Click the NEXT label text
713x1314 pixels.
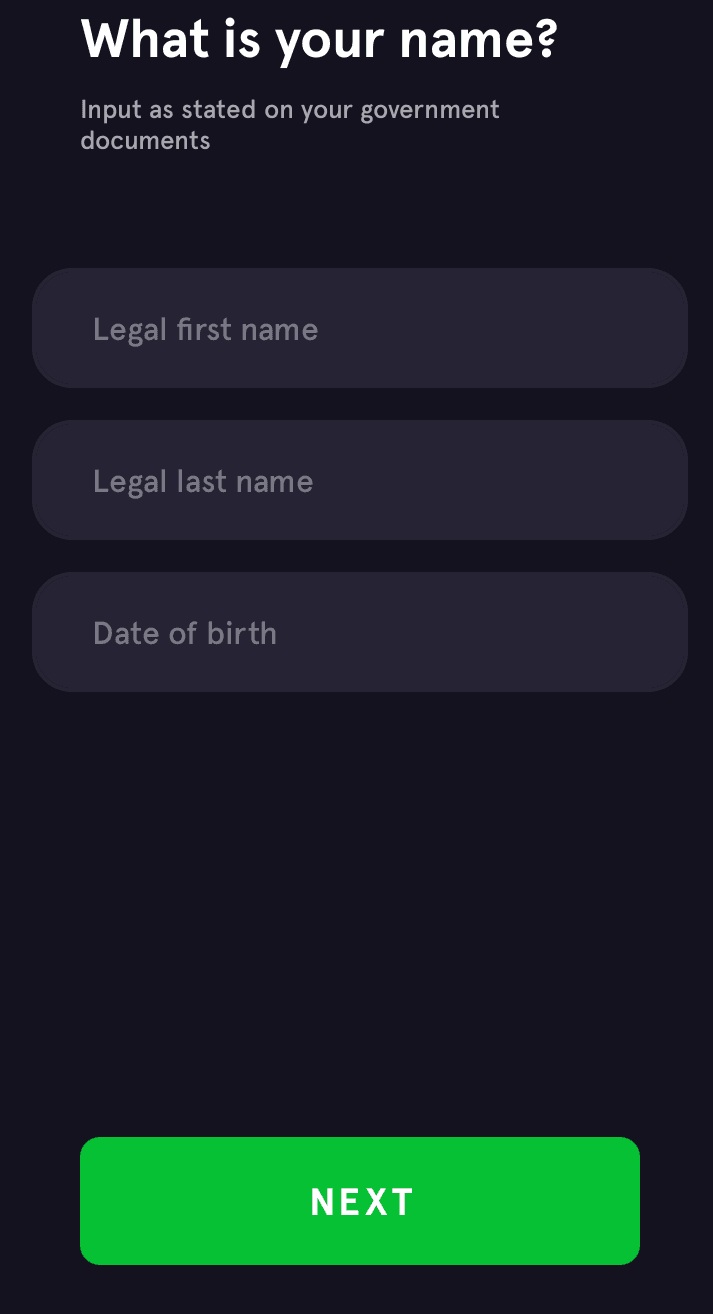(x=362, y=1202)
